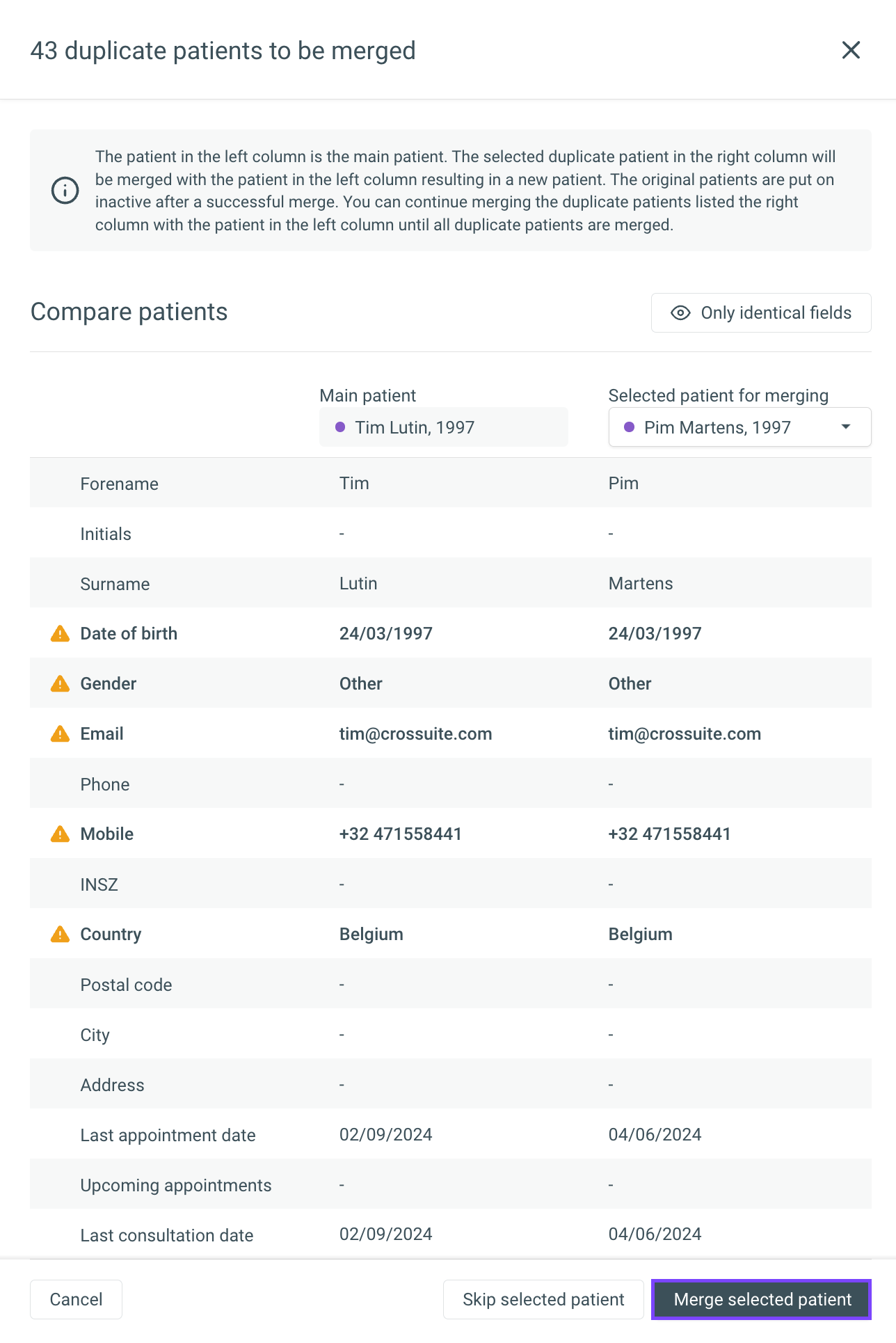Viewport: 896px width, 1343px height.
Task: Click the info circle icon in notice
Action: click(65, 191)
